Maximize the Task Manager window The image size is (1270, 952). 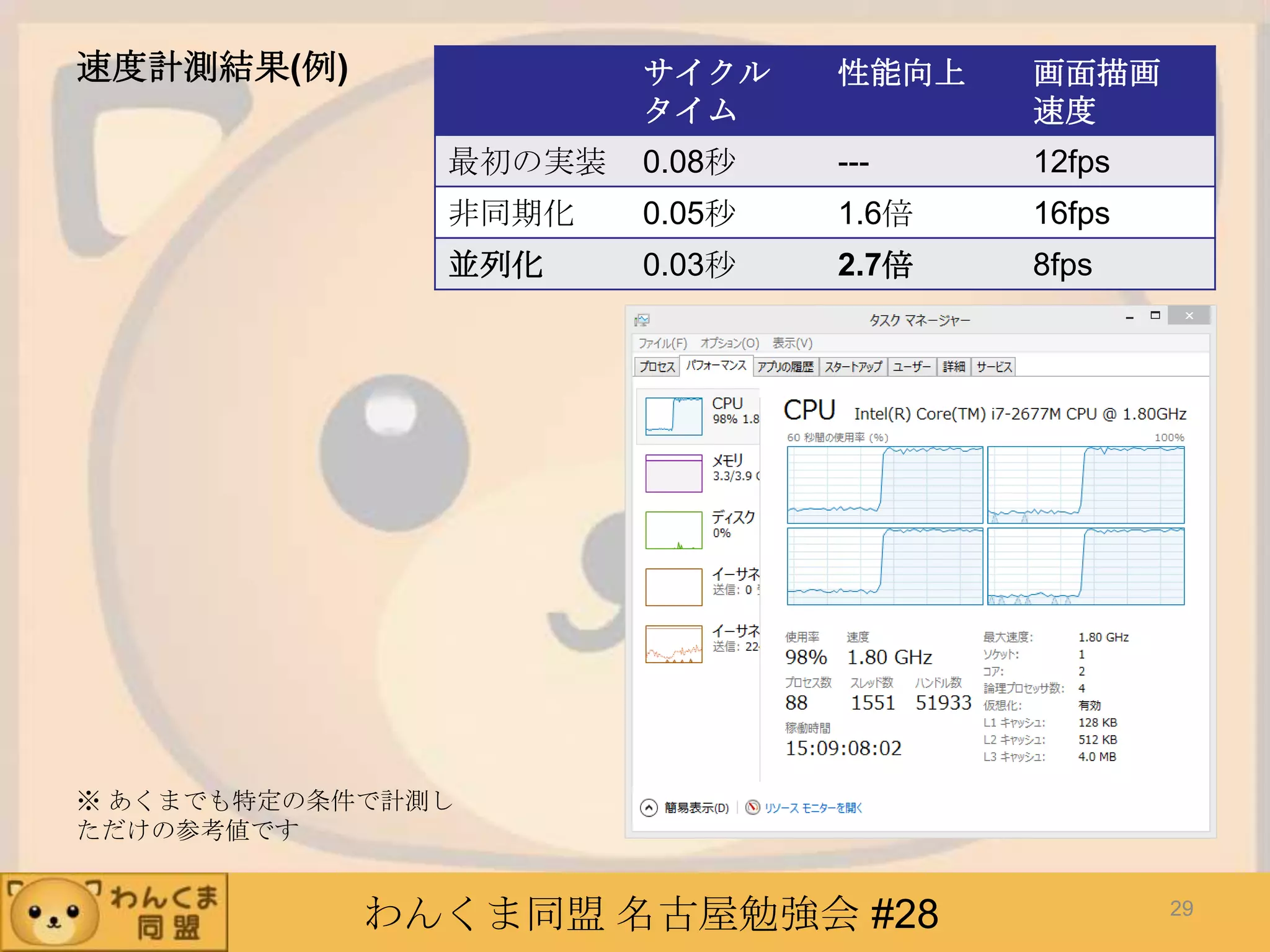point(1155,315)
